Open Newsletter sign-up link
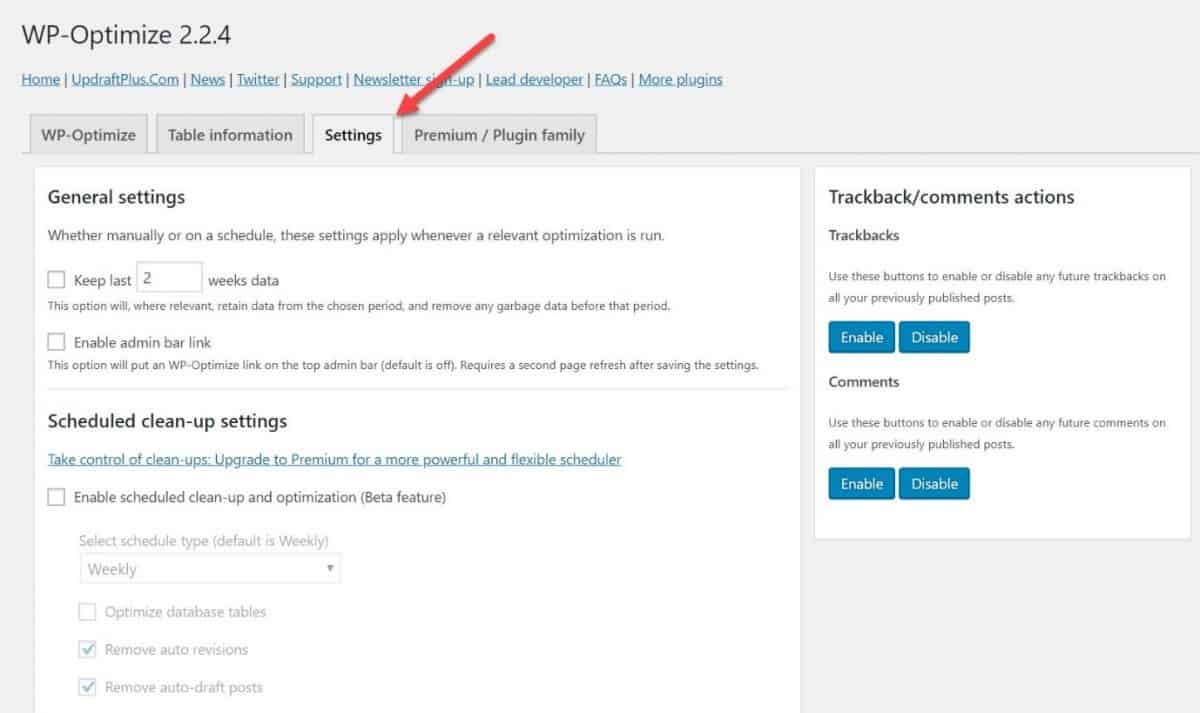The height and width of the screenshot is (713, 1200). pos(414,79)
